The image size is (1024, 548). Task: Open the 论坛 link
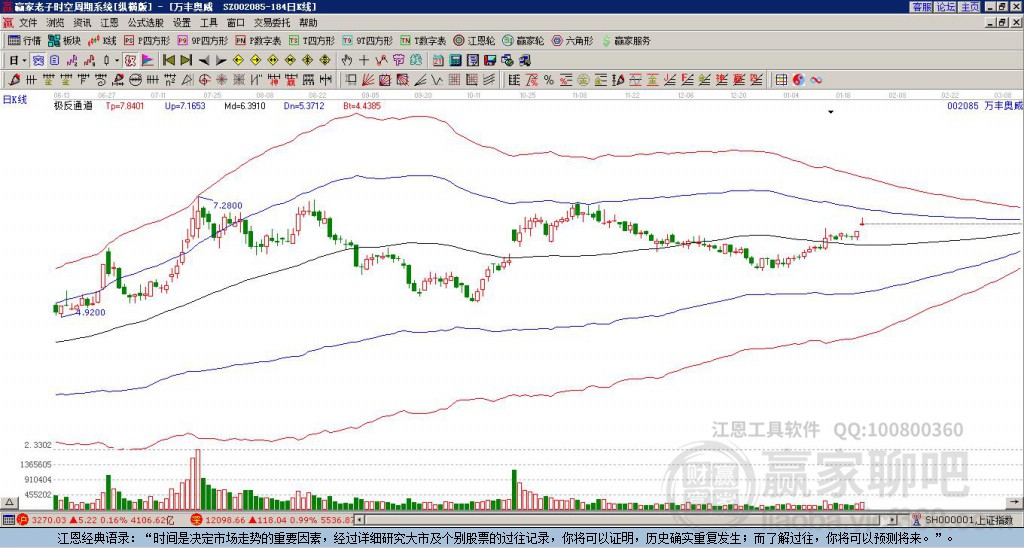click(x=945, y=7)
